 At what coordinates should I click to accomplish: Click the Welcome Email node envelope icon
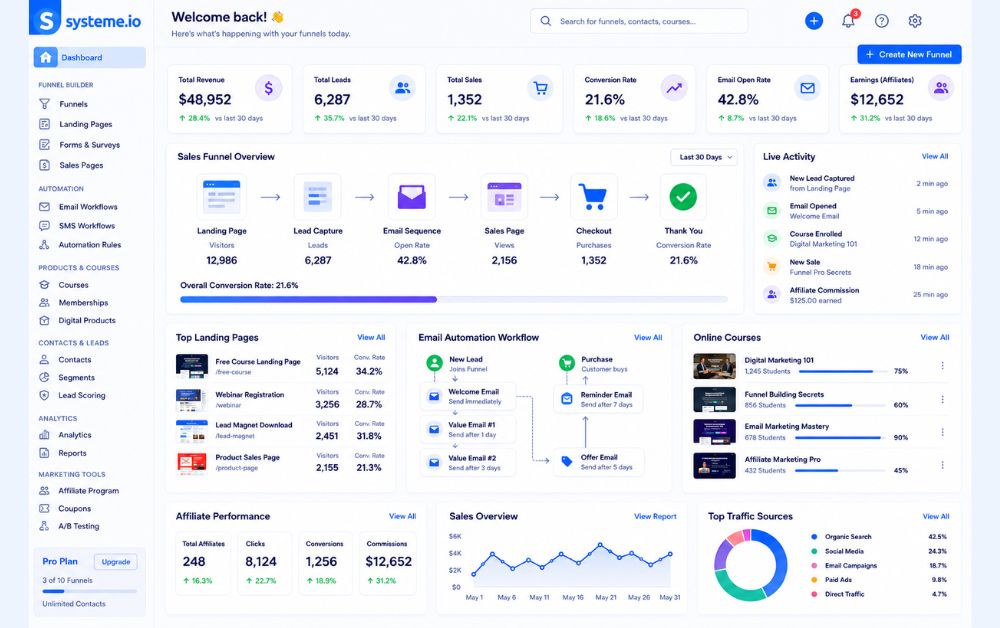(x=434, y=397)
